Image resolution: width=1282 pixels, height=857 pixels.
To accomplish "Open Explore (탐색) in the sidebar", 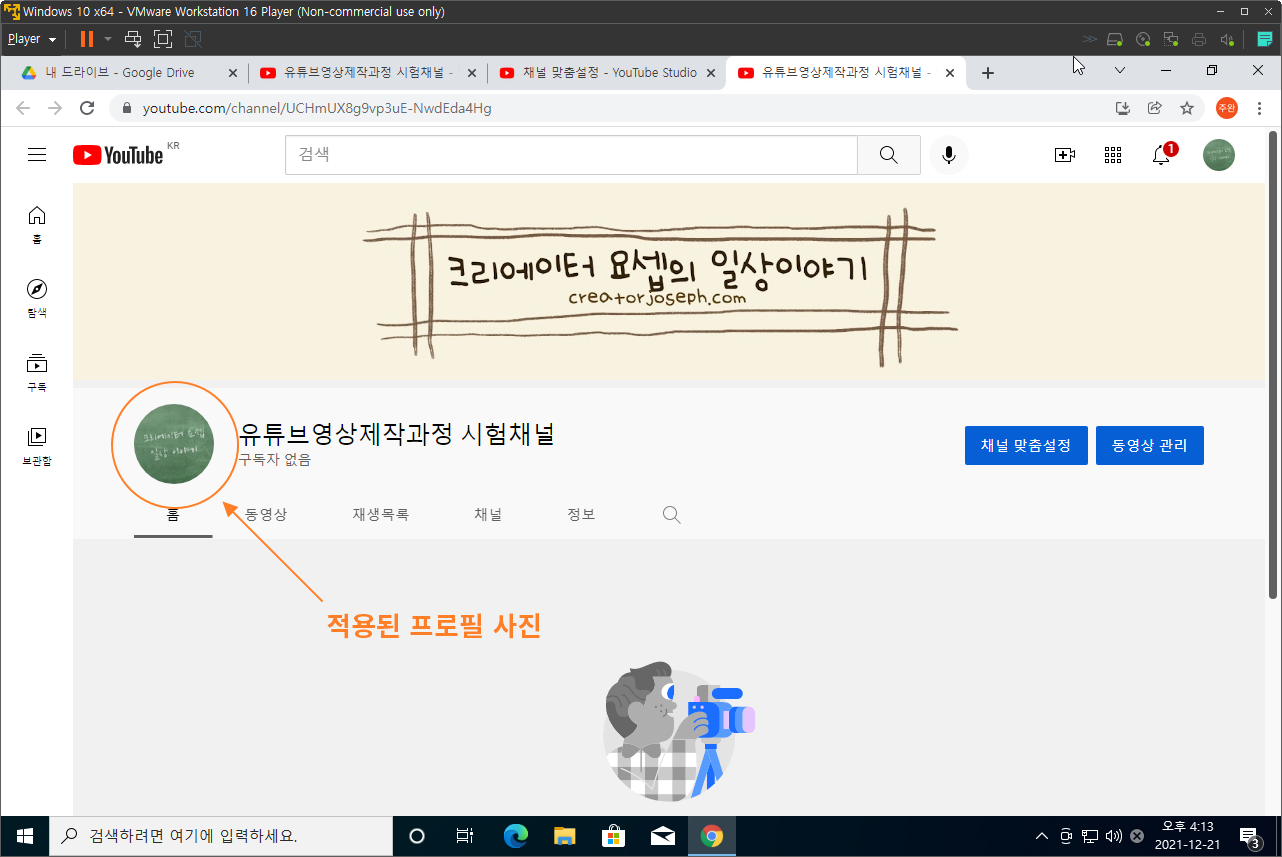I will pos(37,299).
